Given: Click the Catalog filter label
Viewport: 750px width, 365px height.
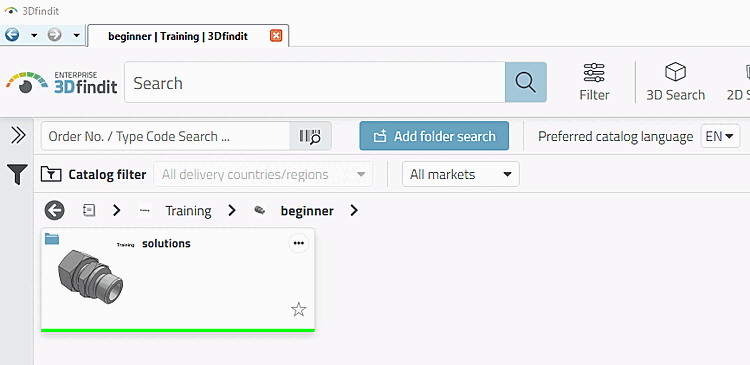Looking at the screenshot, I should click(x=107, y=175).
